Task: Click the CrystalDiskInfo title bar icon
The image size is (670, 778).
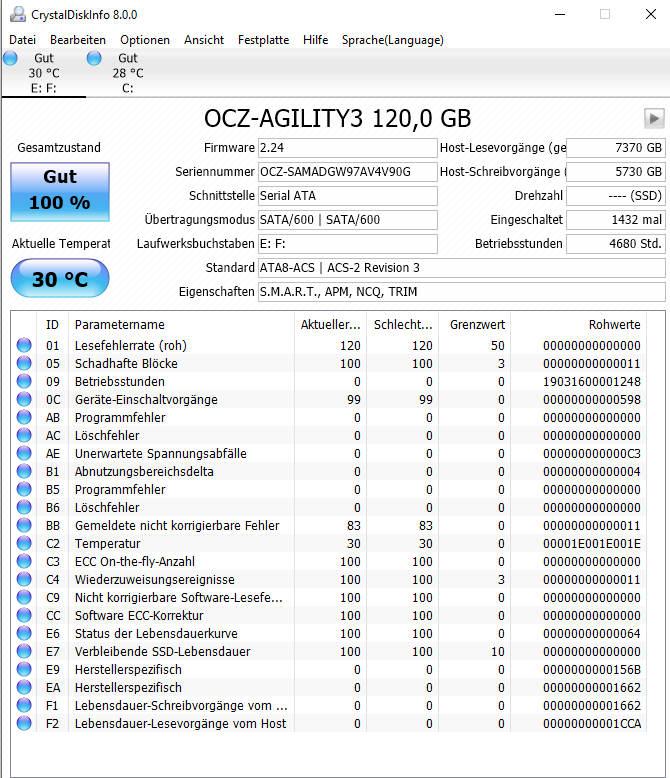Action: (x=18, y=14)
